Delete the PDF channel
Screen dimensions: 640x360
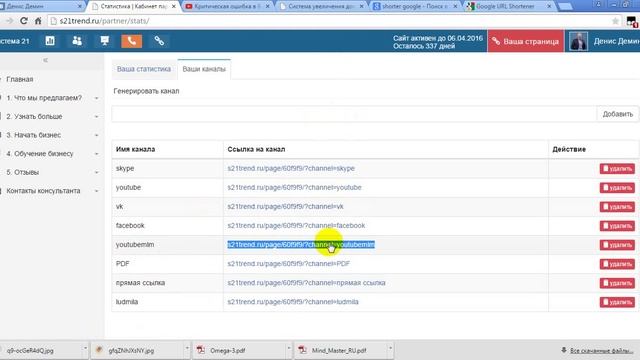point(617,264)
